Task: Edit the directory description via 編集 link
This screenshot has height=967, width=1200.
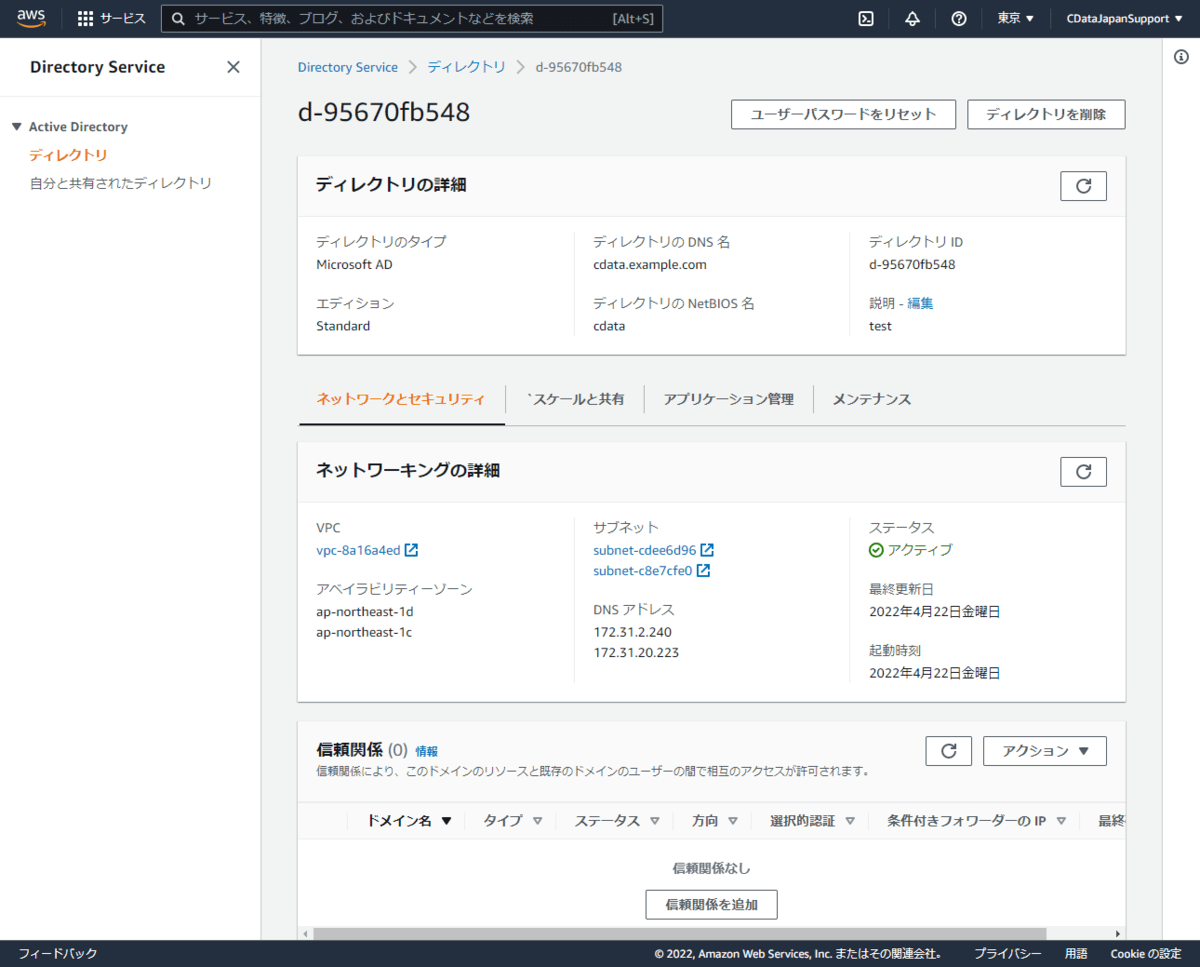Action: pyautogui.click(x=919, y=302)
